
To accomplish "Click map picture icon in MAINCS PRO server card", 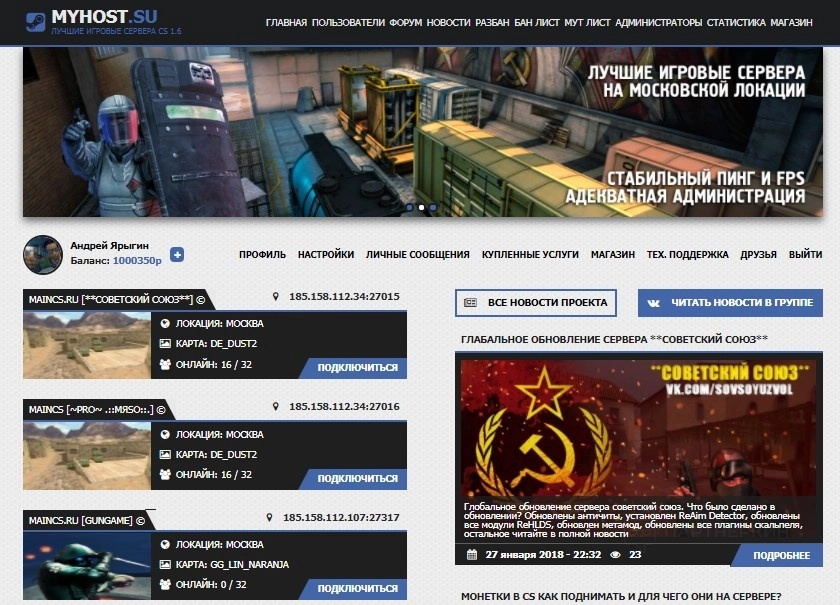I will coord(165,454).
